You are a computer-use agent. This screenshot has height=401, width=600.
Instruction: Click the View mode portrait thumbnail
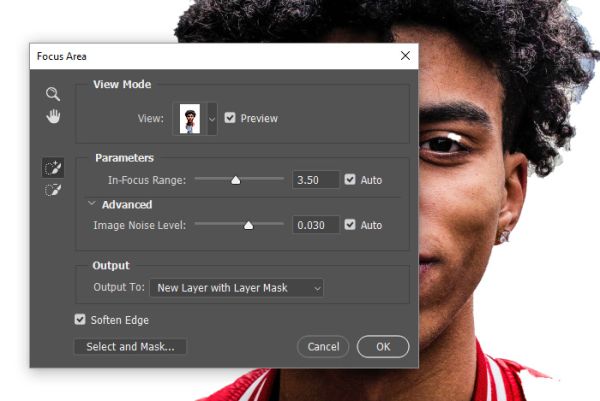[x=190, y=119]
